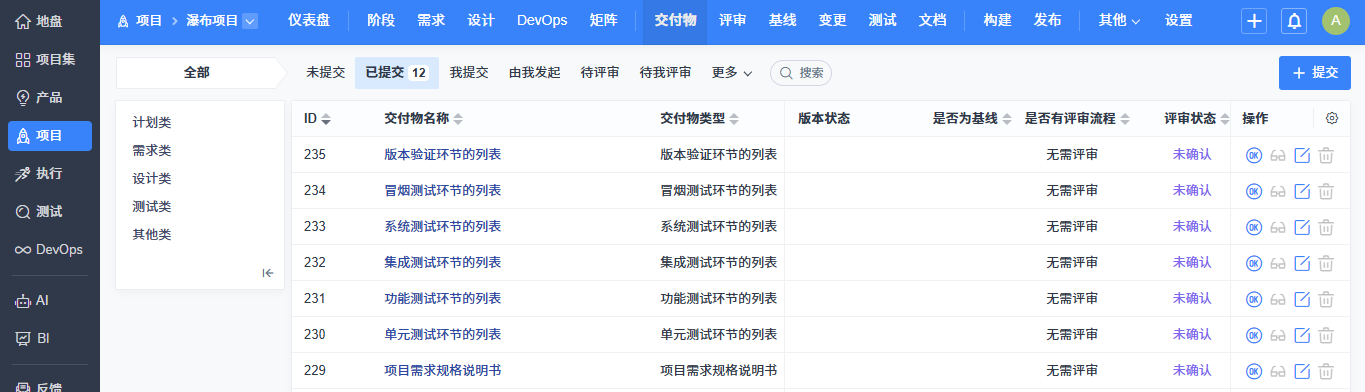Delete row 229 with the trash icon
The image size is (1365, 392).
coord(1326,371)
